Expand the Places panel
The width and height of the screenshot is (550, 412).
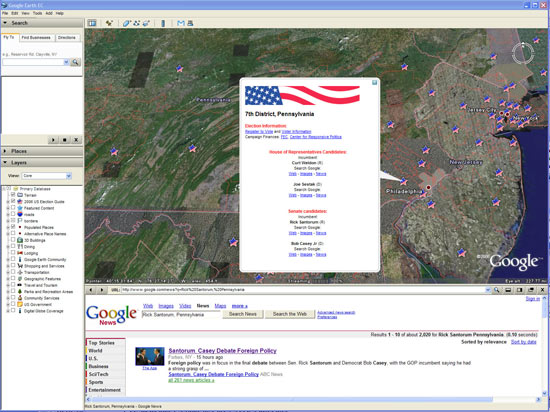pyautogui.click(x=42, y=151)
